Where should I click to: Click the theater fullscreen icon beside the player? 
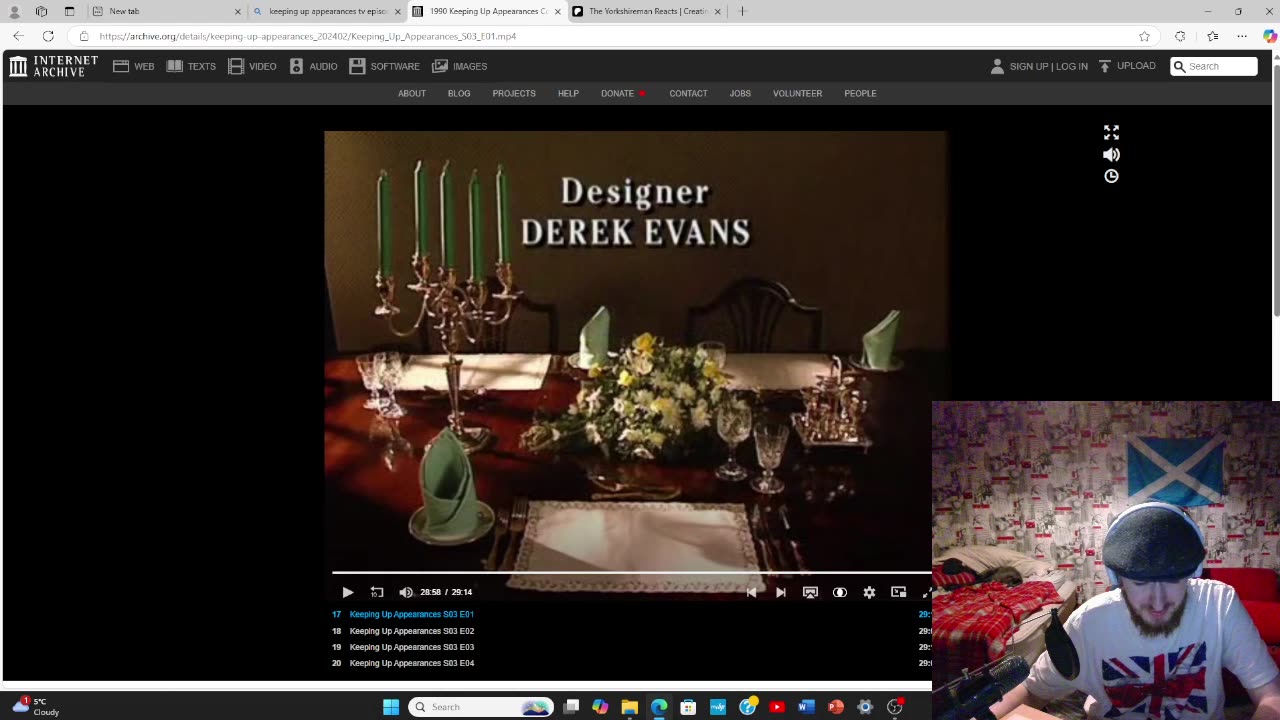pos(1111,132)
